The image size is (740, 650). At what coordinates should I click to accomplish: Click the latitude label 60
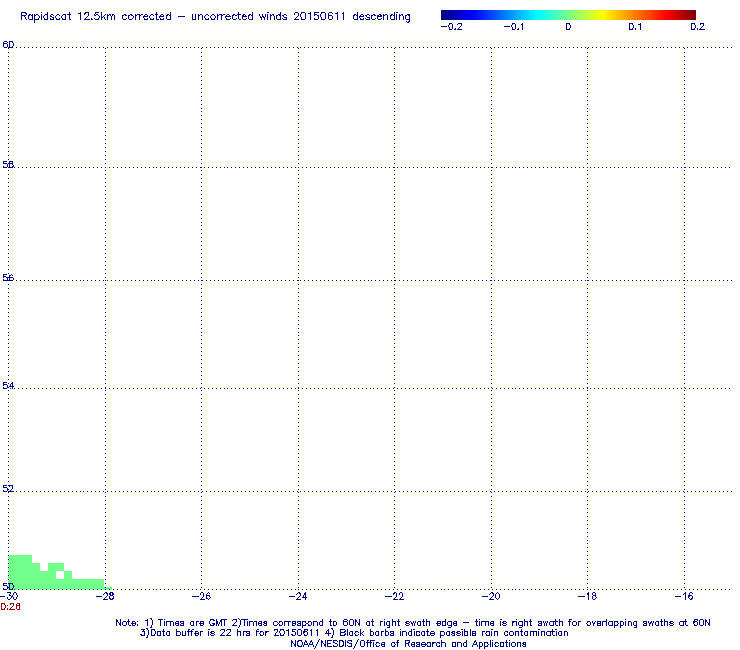coord(8,45)
